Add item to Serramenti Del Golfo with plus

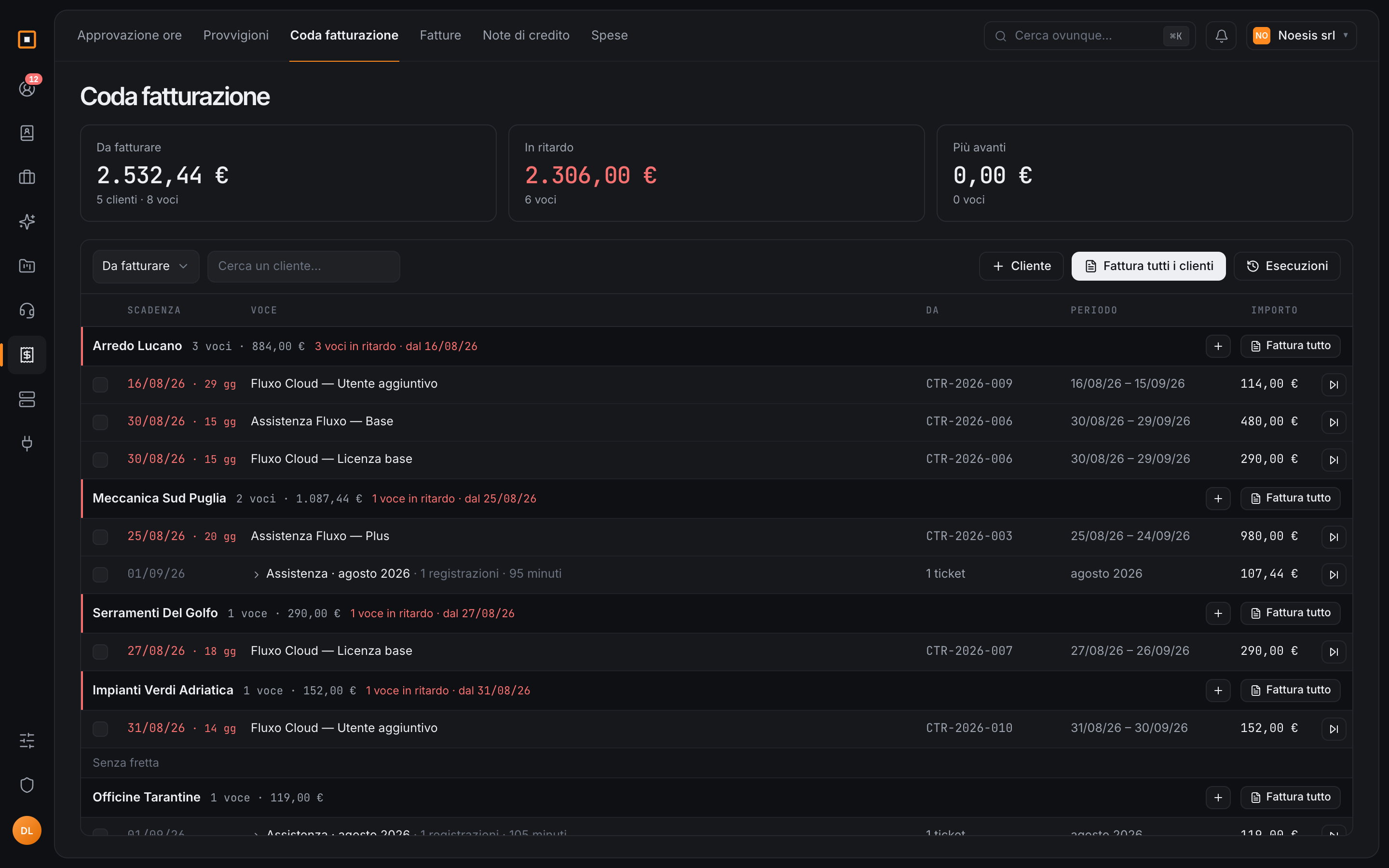[x=1218, y=613]
